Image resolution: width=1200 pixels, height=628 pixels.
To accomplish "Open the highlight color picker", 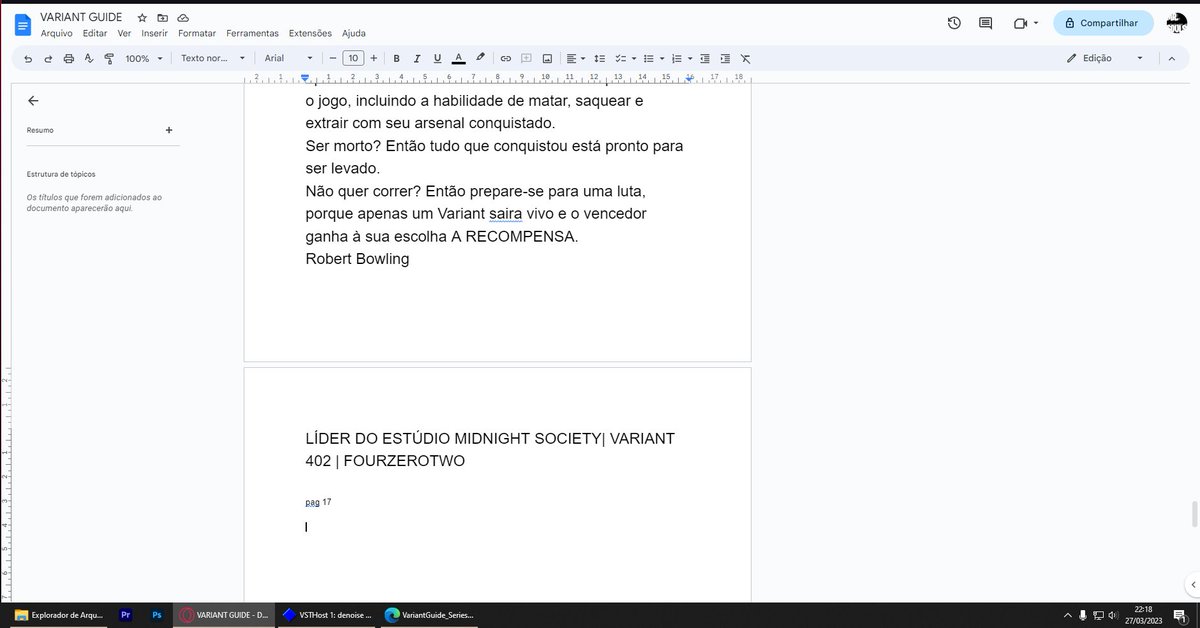I will (480, 58).
